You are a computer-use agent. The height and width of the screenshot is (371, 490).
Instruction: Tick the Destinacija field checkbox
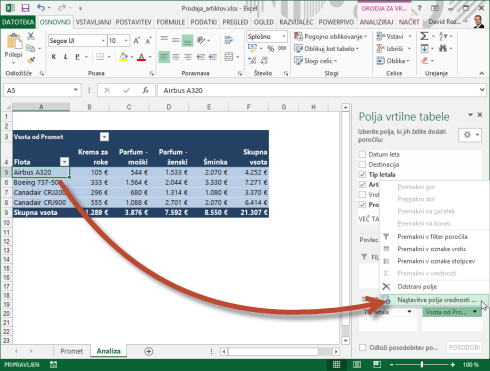pos(362,164)
